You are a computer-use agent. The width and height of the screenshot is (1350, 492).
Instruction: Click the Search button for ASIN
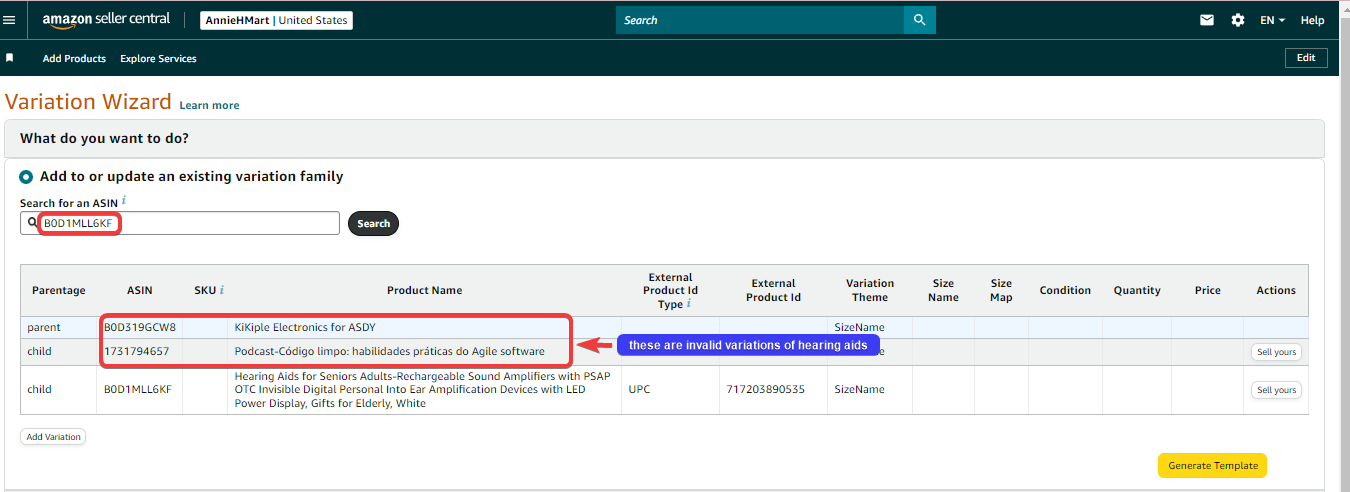373,223
